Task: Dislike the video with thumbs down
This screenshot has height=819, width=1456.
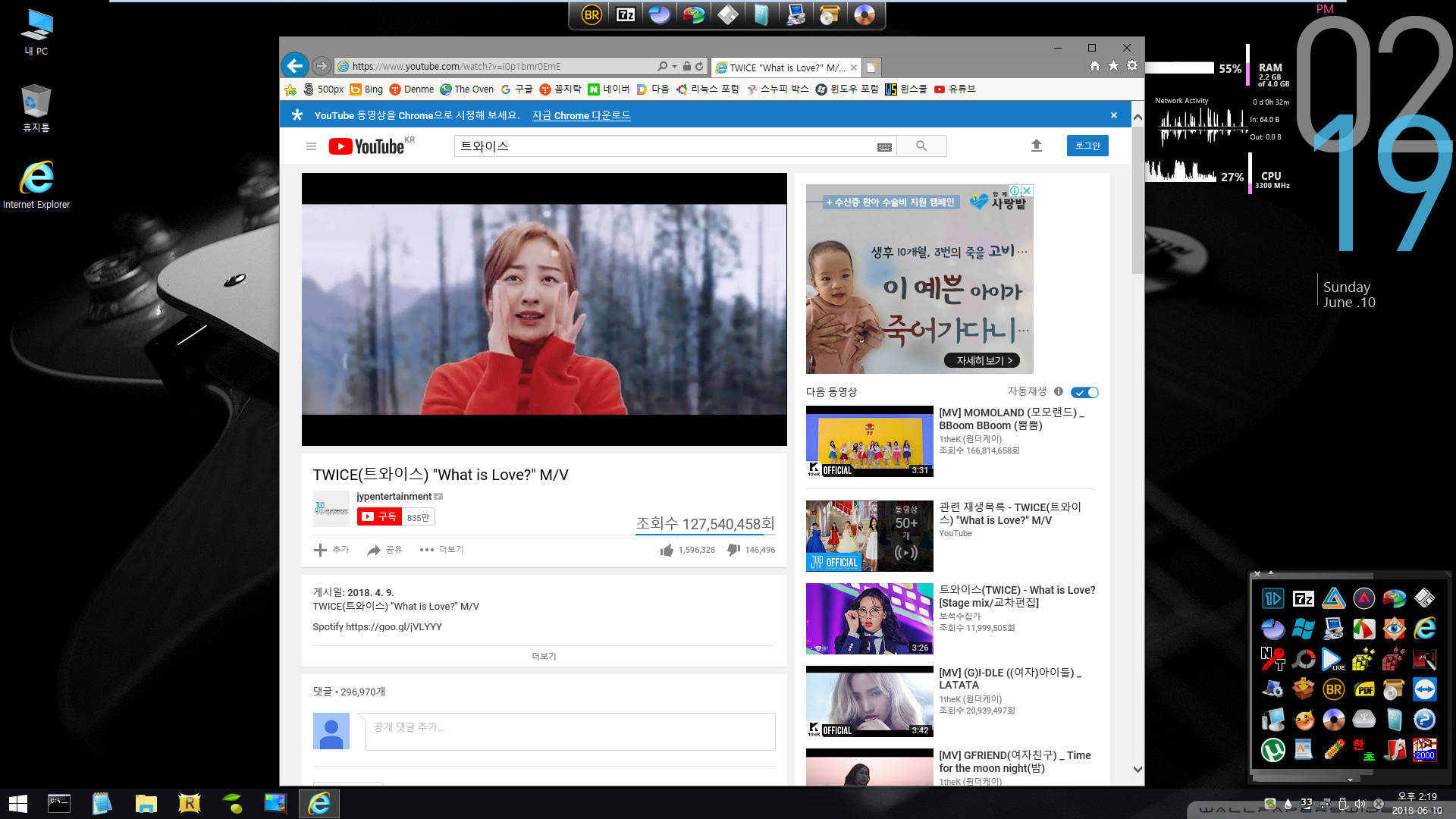Action: tap(733, 550)
